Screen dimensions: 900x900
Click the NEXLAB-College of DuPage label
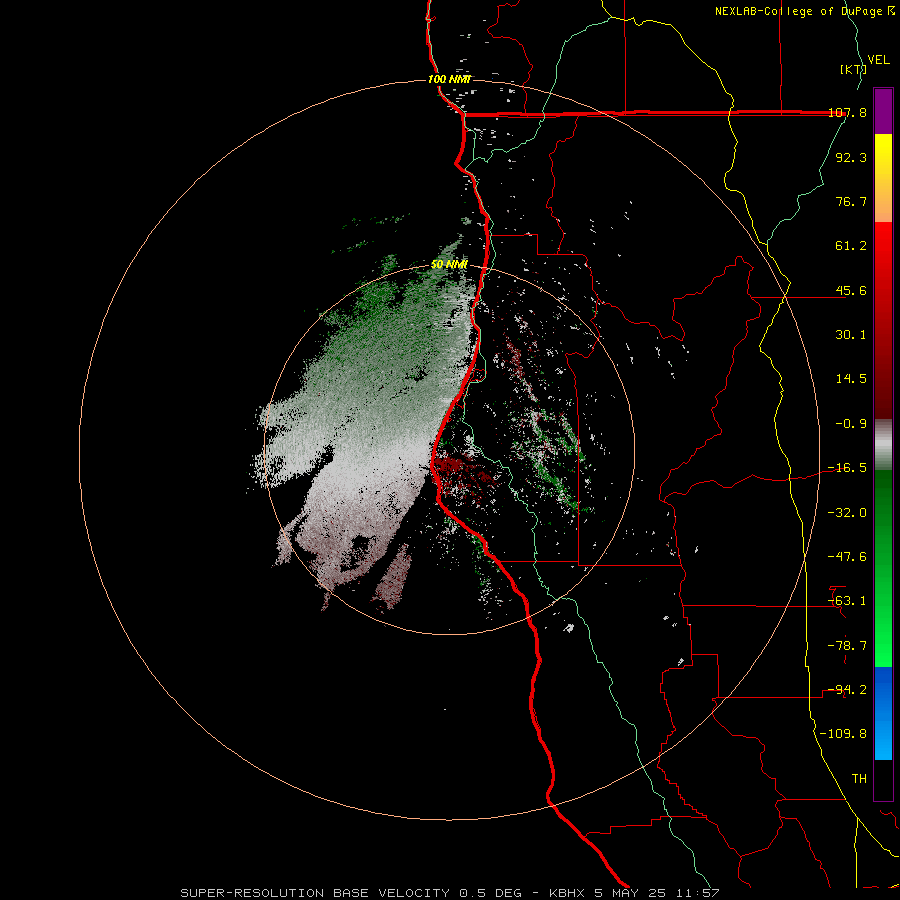(800, 11)
